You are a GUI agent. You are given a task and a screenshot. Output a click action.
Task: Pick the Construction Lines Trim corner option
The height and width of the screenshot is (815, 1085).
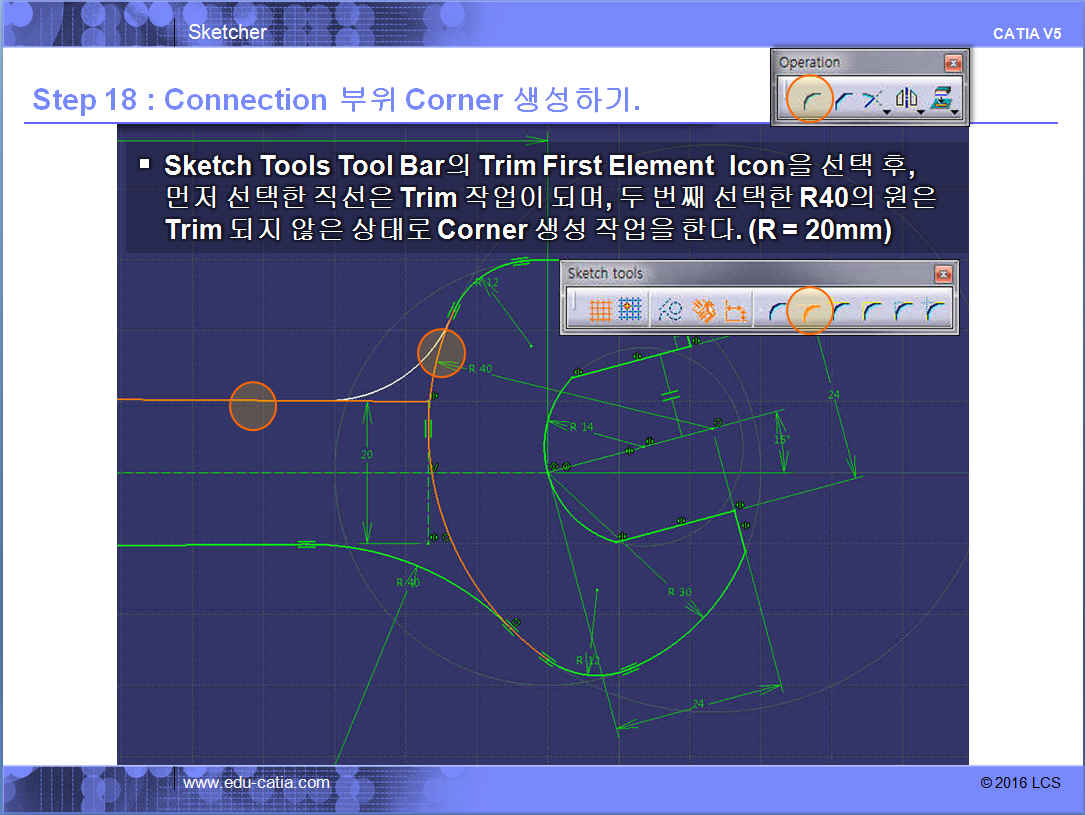[x=904, y=311]
